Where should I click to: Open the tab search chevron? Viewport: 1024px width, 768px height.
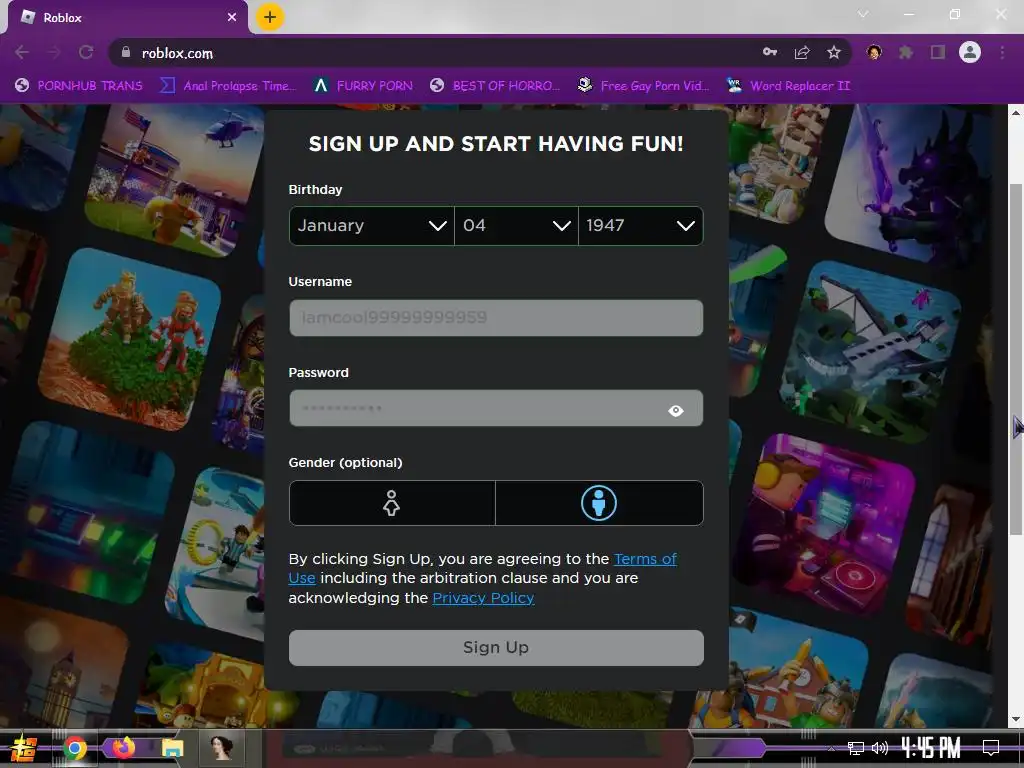(863, 14)
